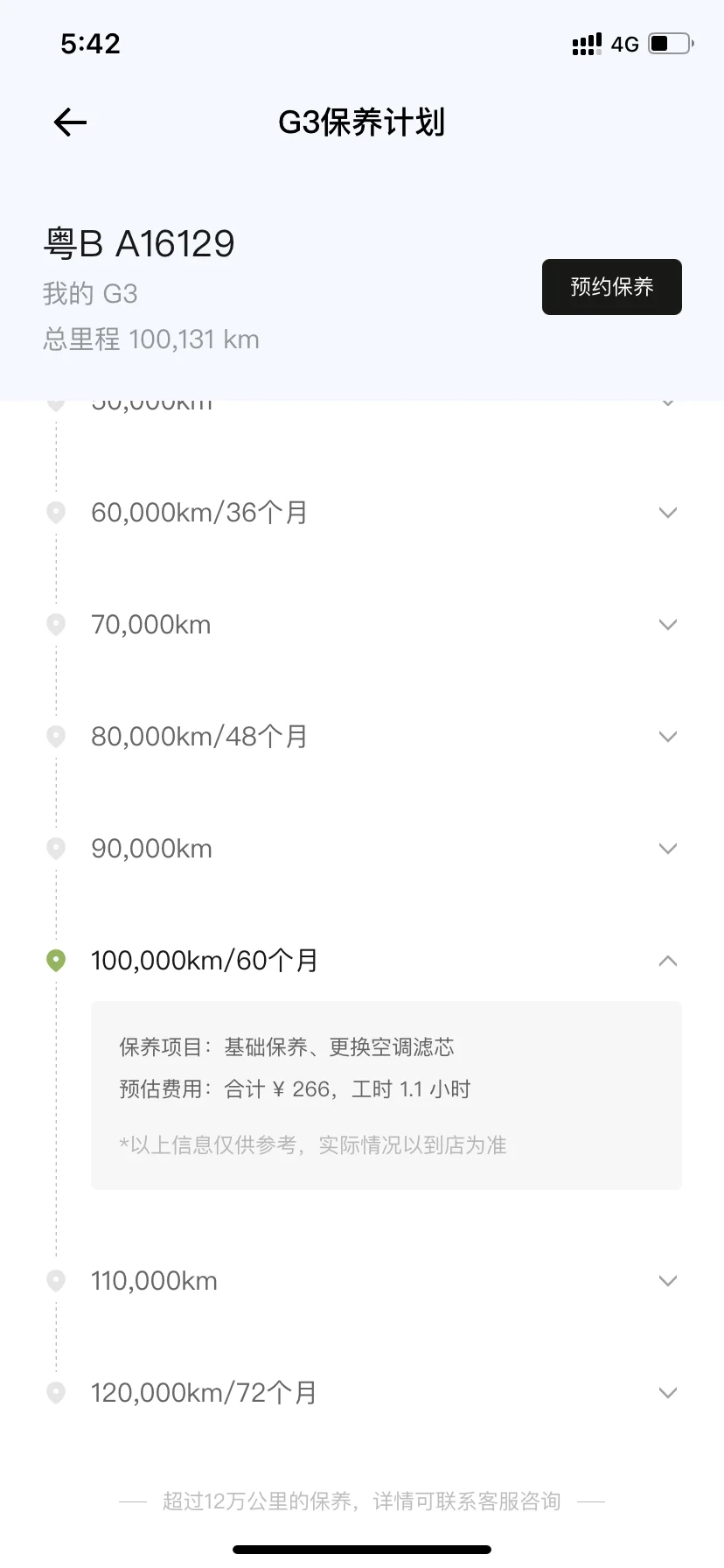Tap the cellular signal strength icon
The width and height of the screenshot is (724, 1568).
[587, 44]
